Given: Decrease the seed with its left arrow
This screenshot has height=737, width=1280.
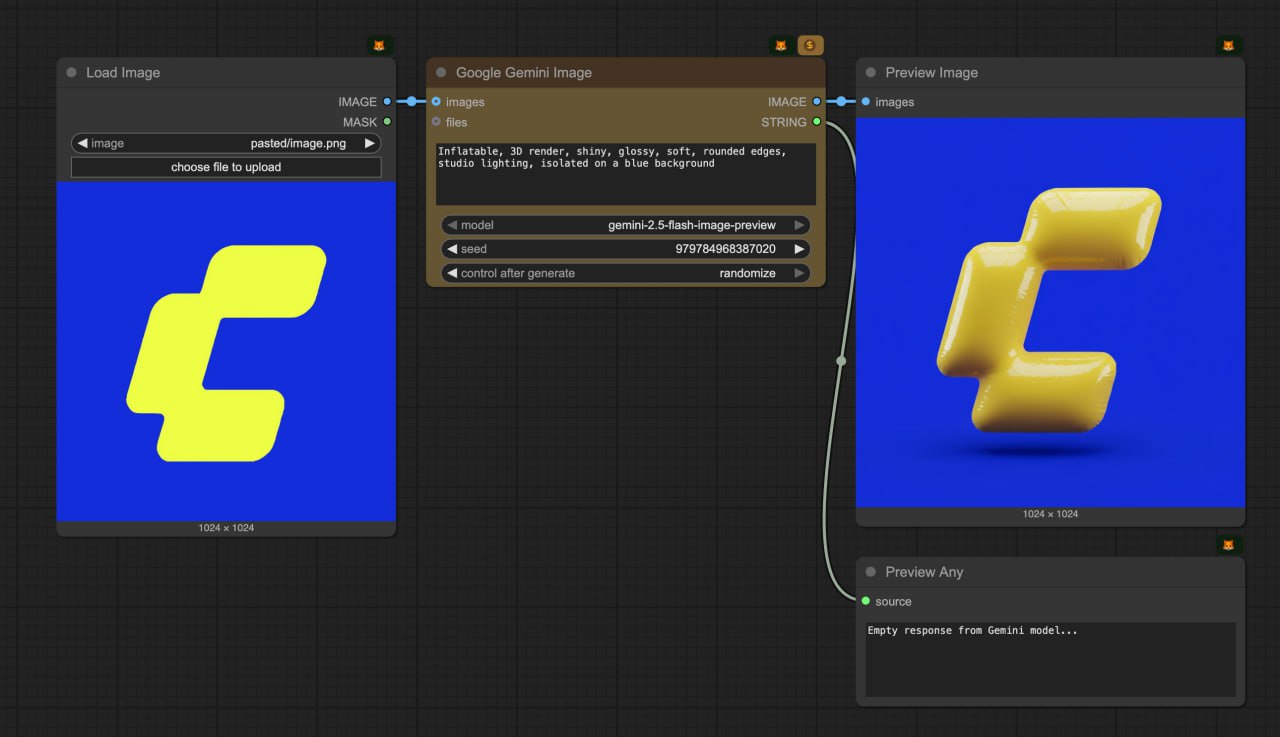Looking at the screenshot, I should click(452, 249).
